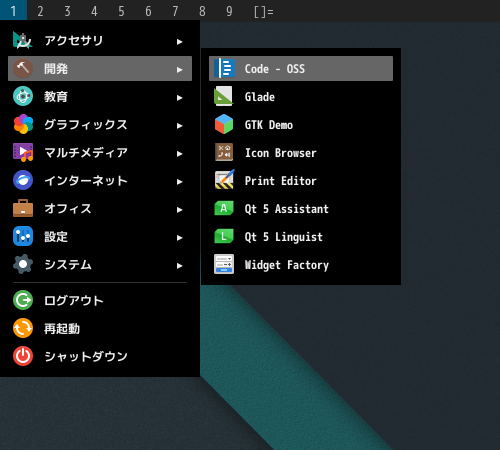This screenshot has width=500, height=450.
Task: Expand the システム submenu arrow
Action: click(x=180, y=266)
